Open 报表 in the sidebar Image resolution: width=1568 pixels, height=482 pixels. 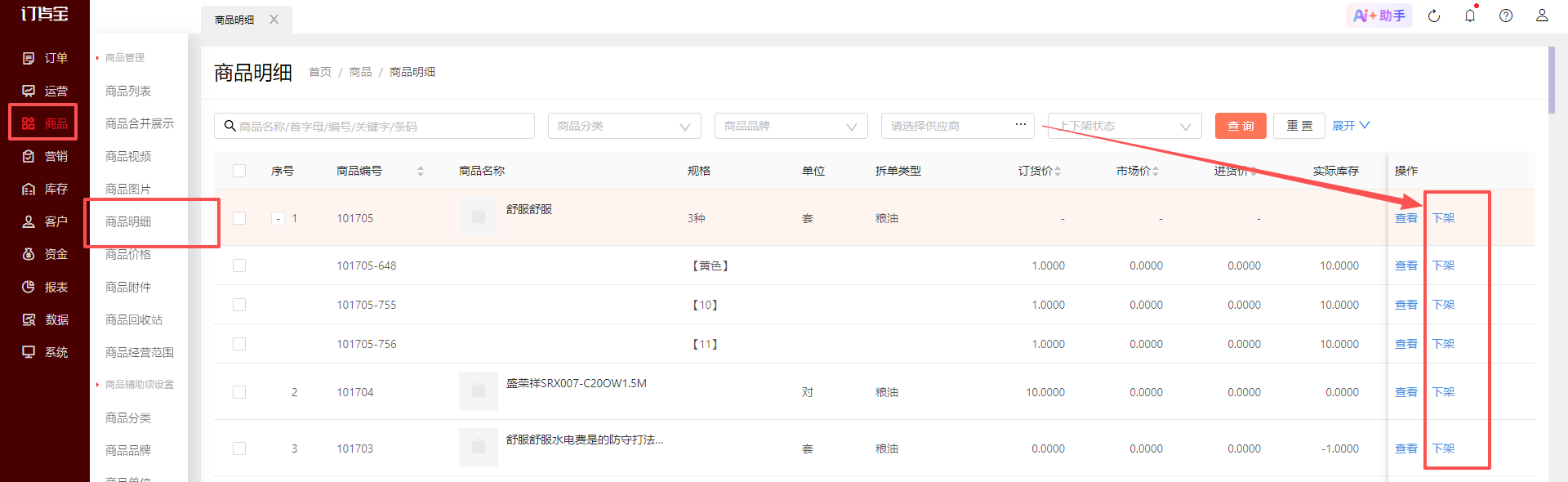pos(45,287)
